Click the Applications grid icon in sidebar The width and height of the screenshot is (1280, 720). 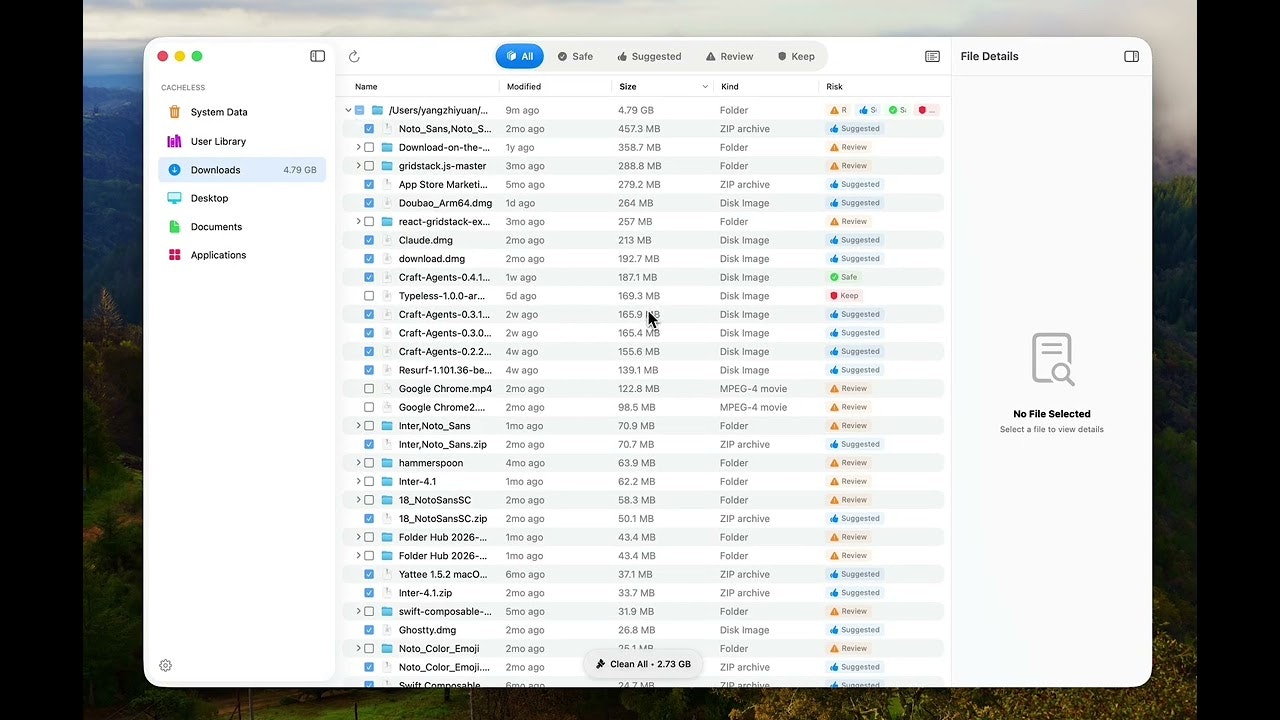[174, 255]
